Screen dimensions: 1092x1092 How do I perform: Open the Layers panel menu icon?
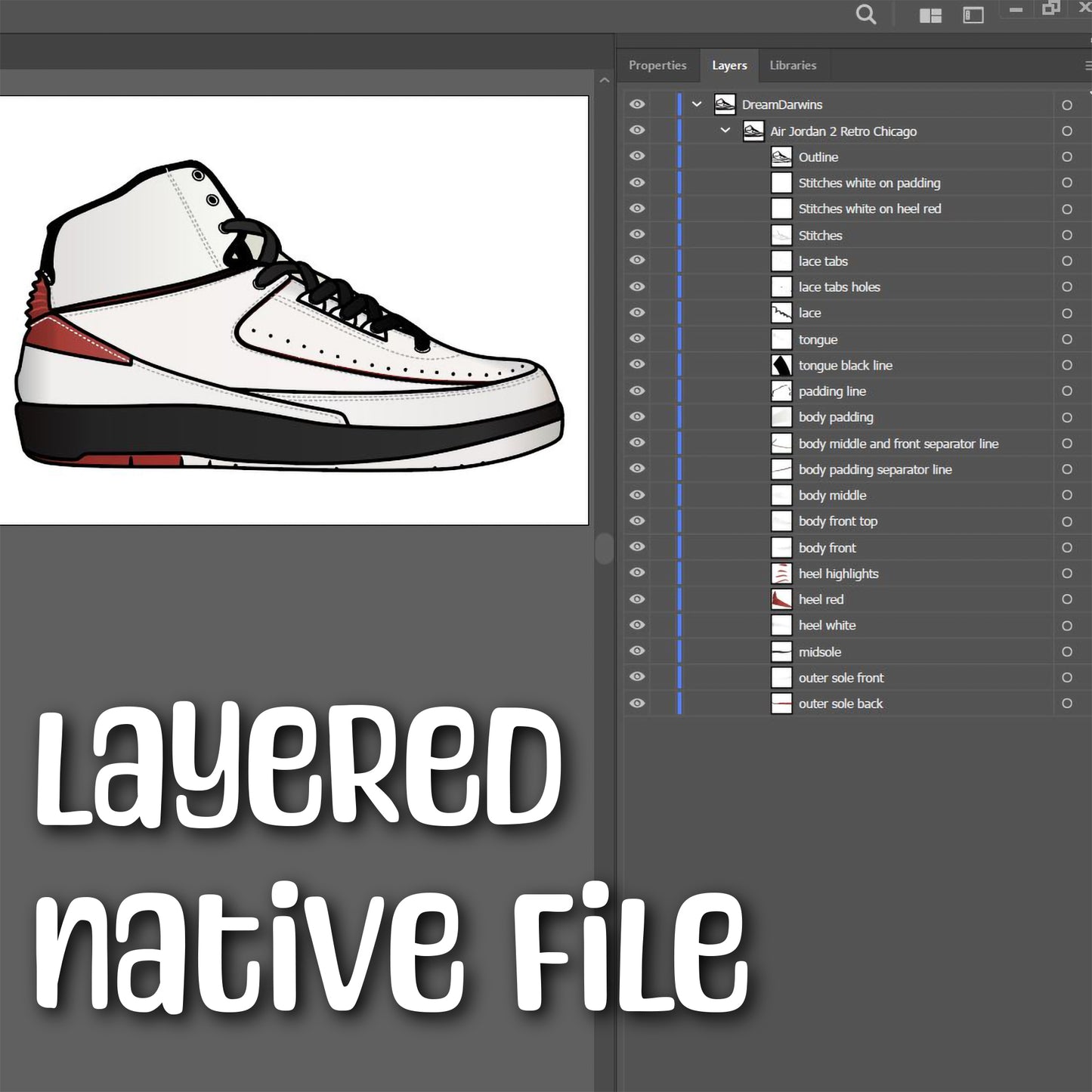point(1087,66)
